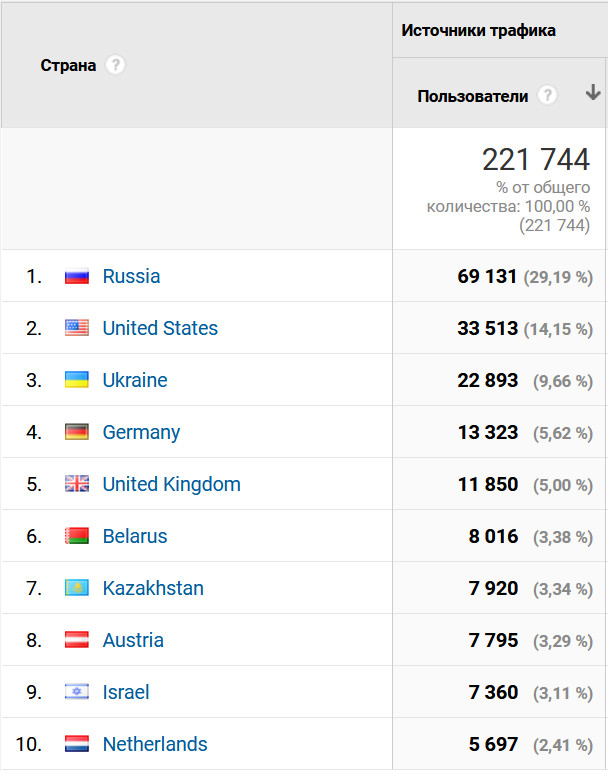The image size is (608, 771).
Task: Click the Ukraine flag icon
Action: [77, 380]
